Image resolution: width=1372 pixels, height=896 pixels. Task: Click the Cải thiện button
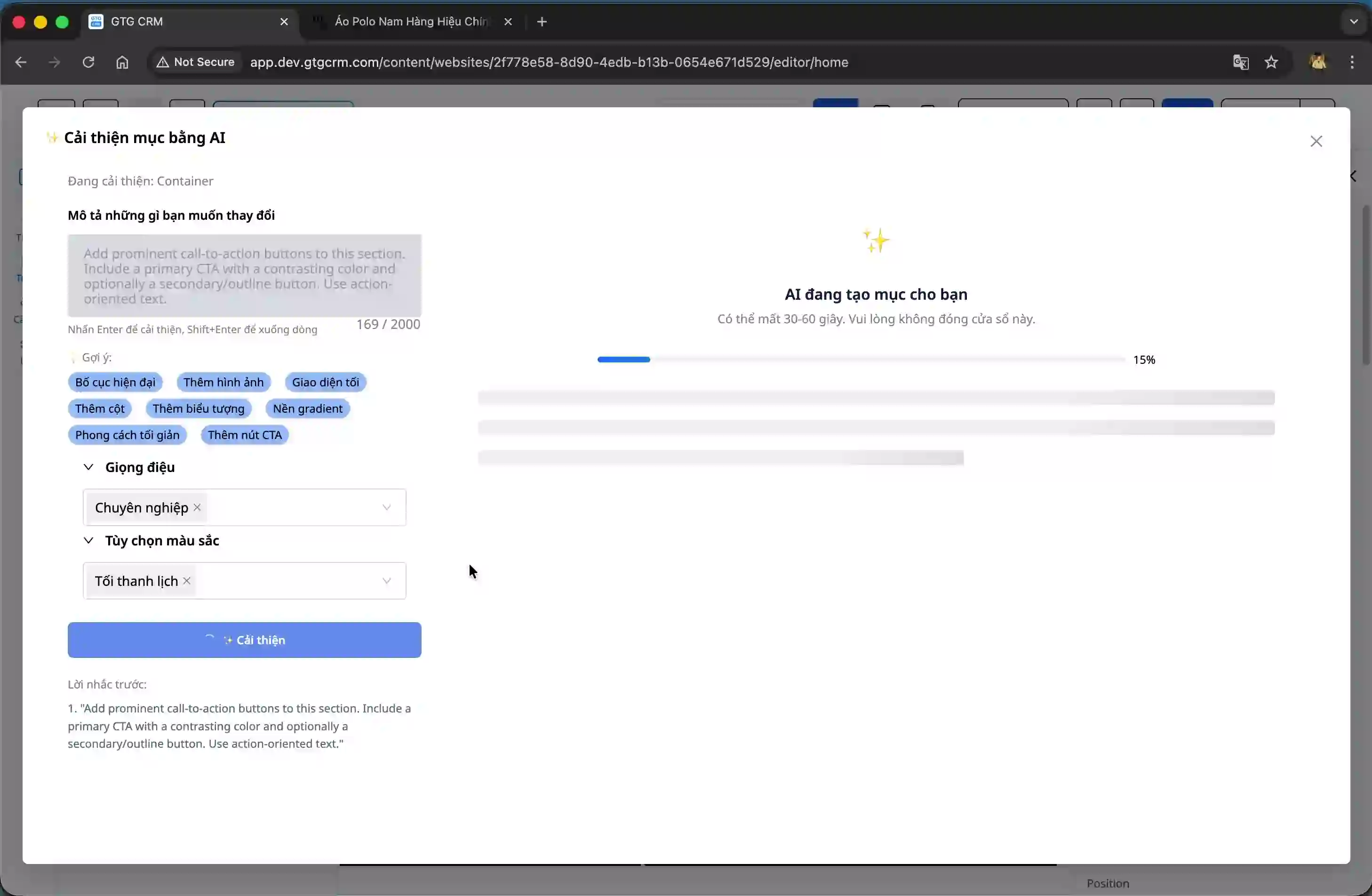point(244,640)
